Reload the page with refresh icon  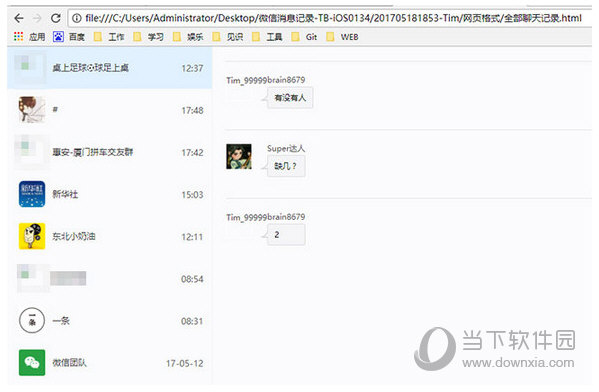[56, 18]
